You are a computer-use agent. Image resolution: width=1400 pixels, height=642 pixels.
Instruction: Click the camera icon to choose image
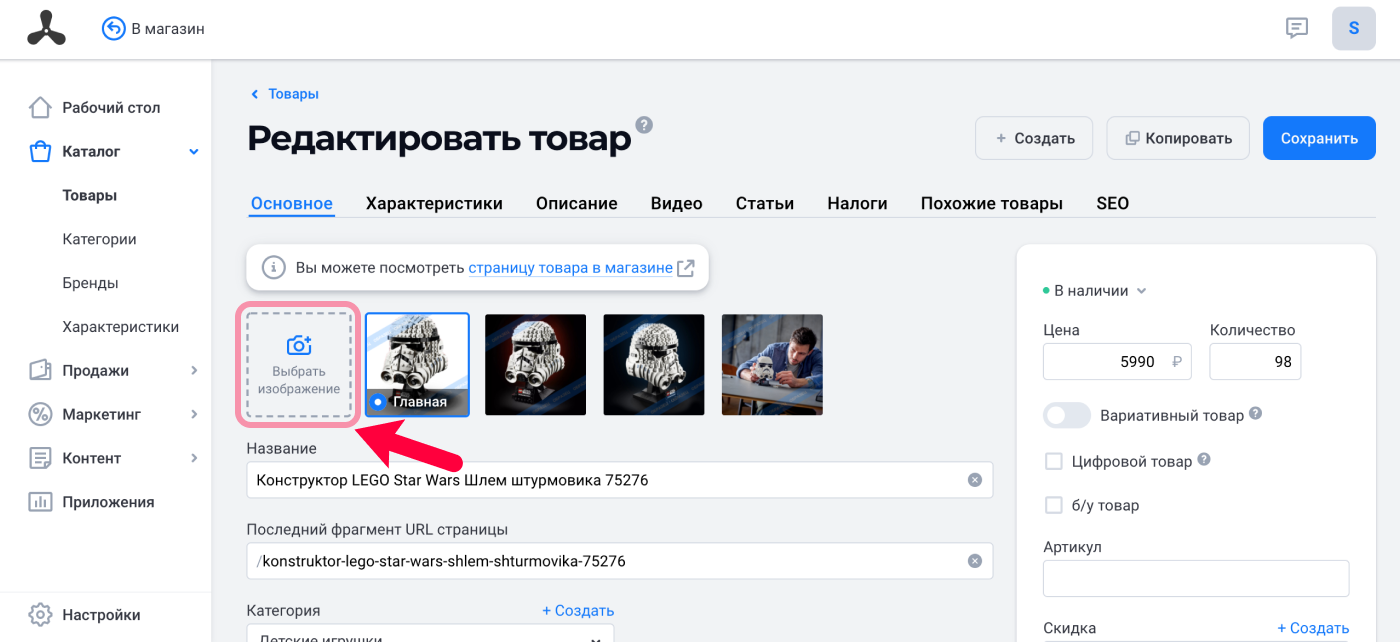[299, 345]
